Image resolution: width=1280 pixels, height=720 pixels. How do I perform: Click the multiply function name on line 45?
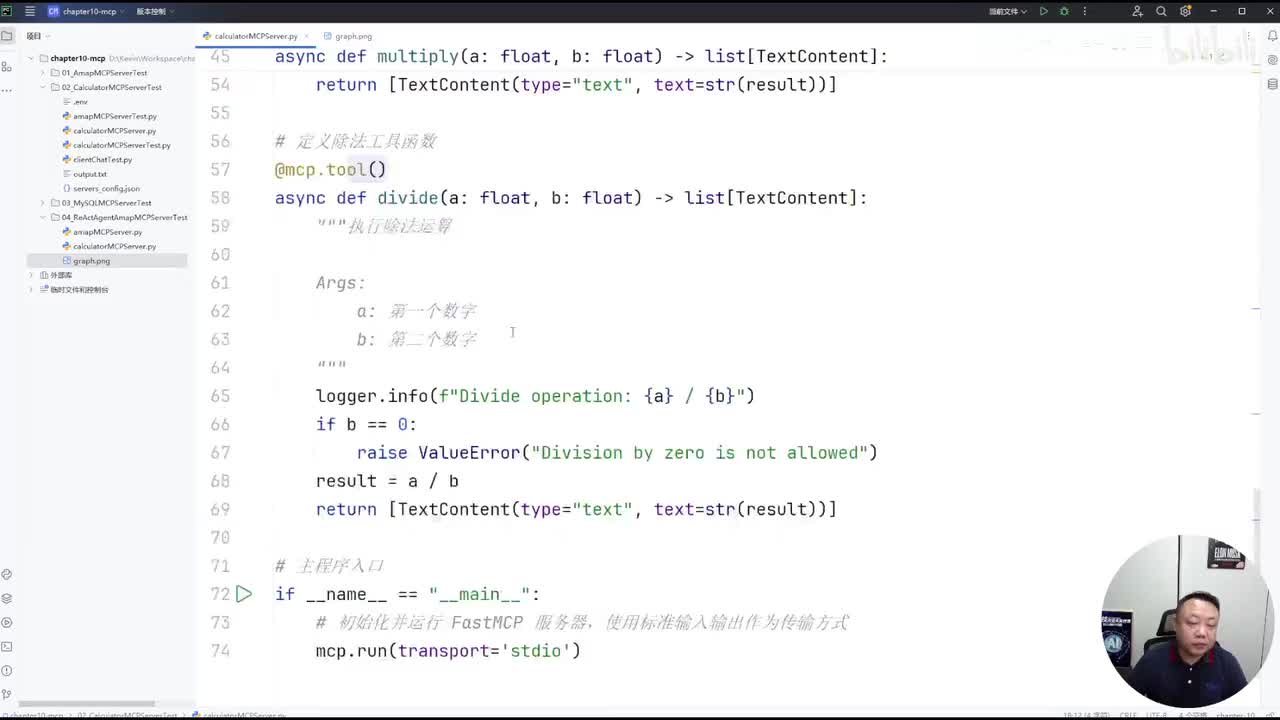click(x=418, y=57)
